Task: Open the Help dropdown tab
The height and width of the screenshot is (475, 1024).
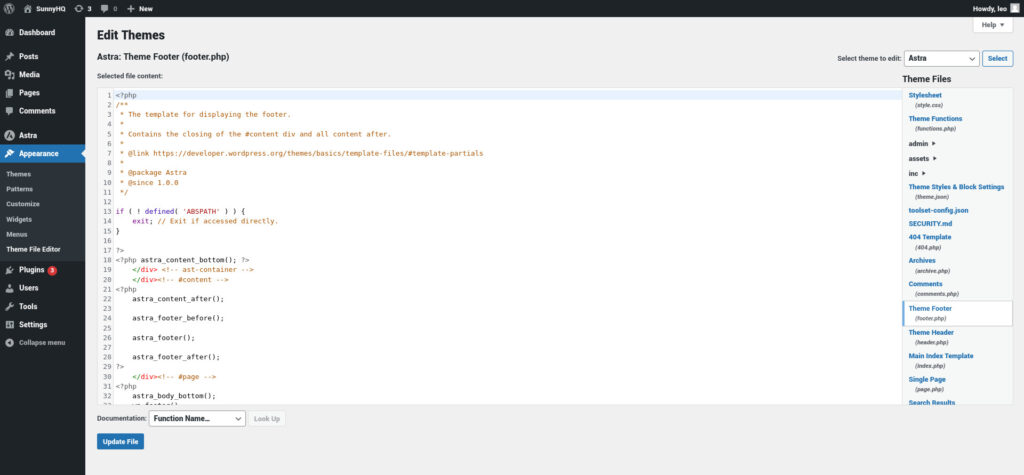Action: tap(993, 25)
